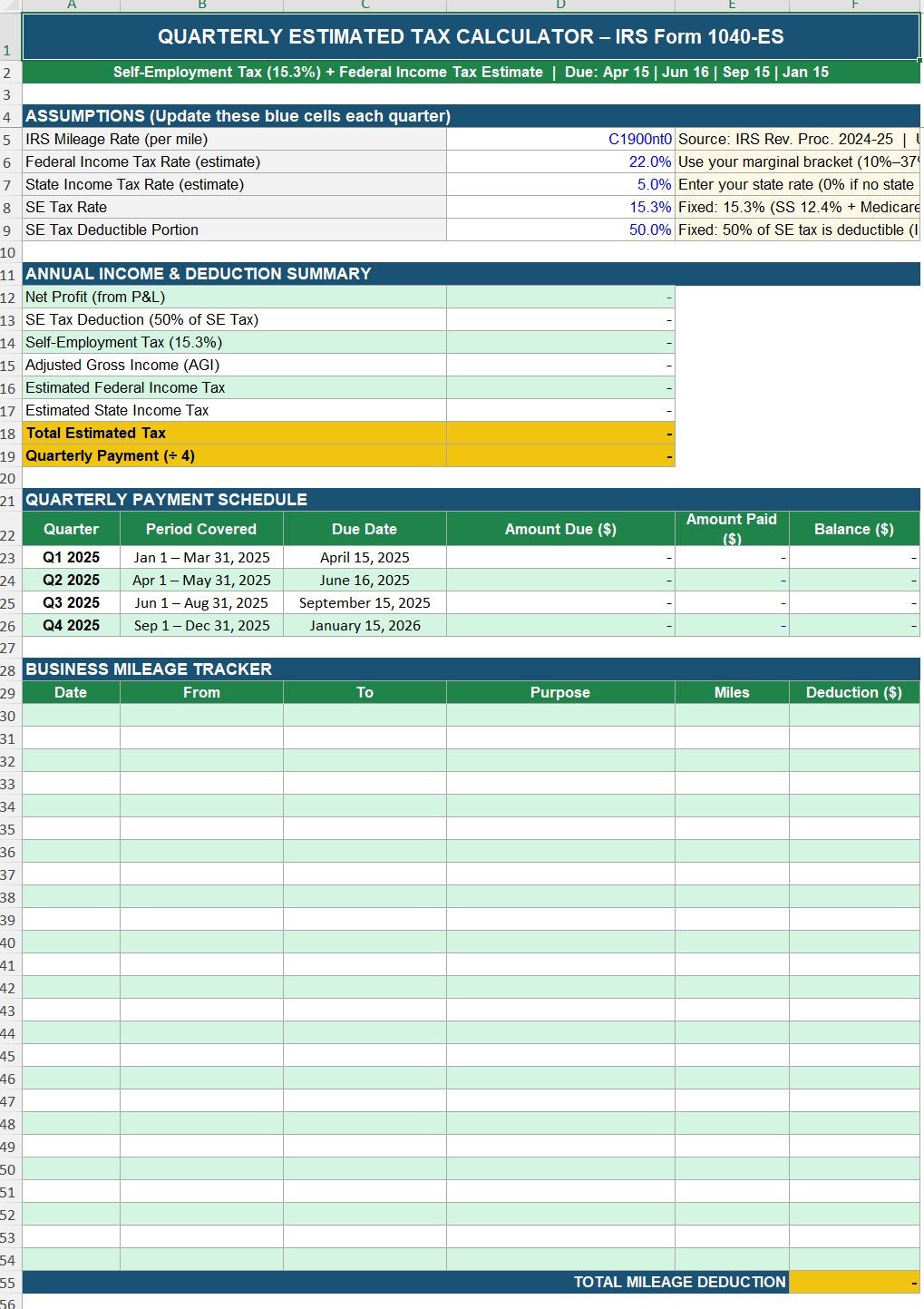
Task: Select the Quarterly Estimated Tax Calculator title cell
Action: tap(471, 37)
